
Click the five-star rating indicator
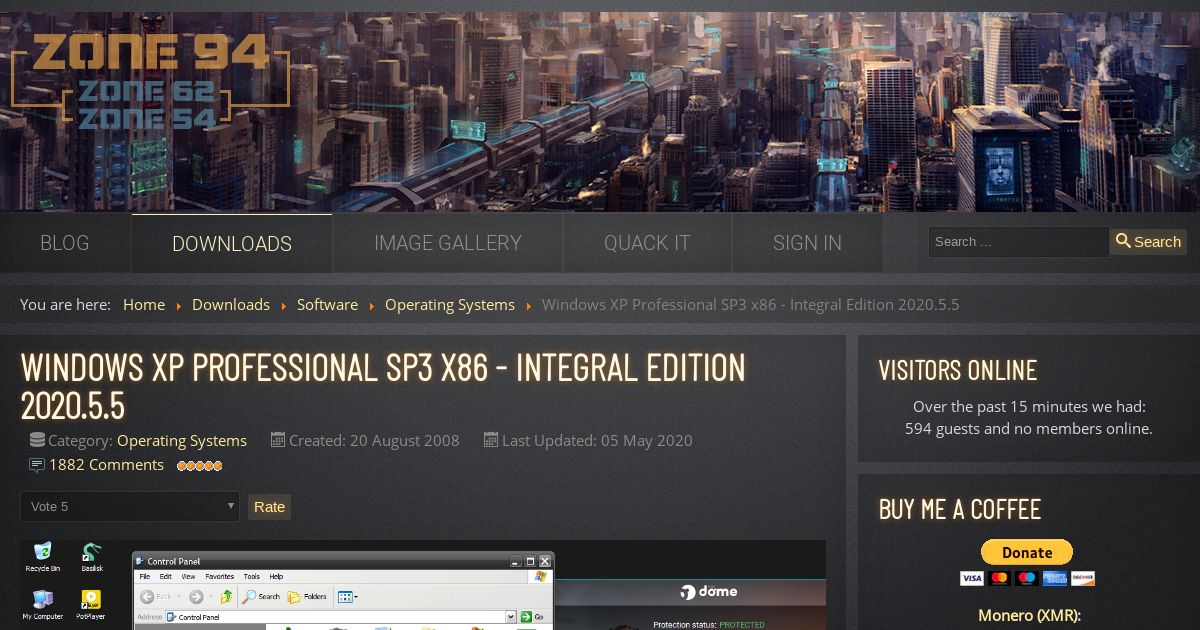[x=199, y=466]
